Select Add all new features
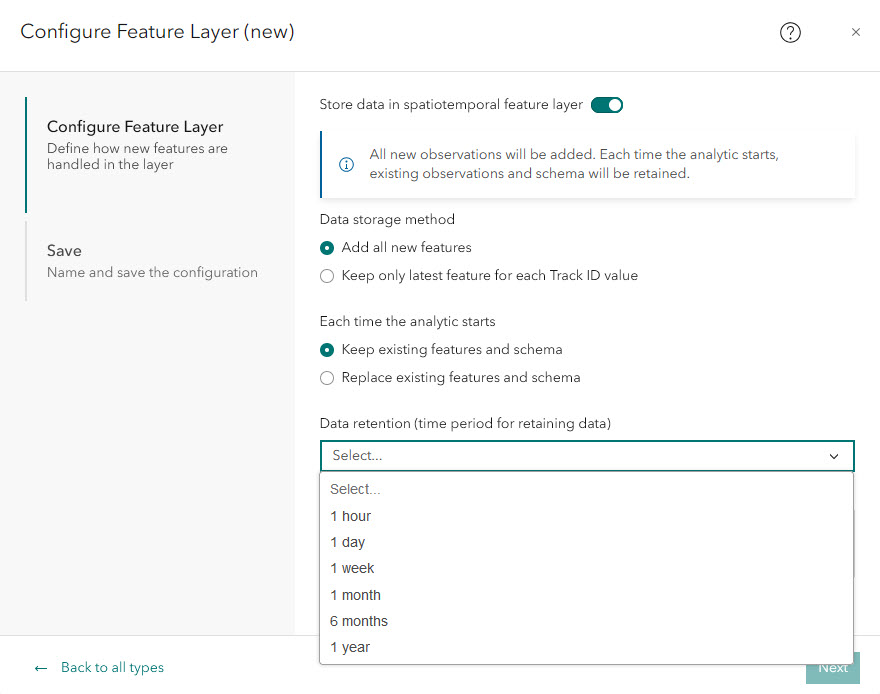 [329, 247]
